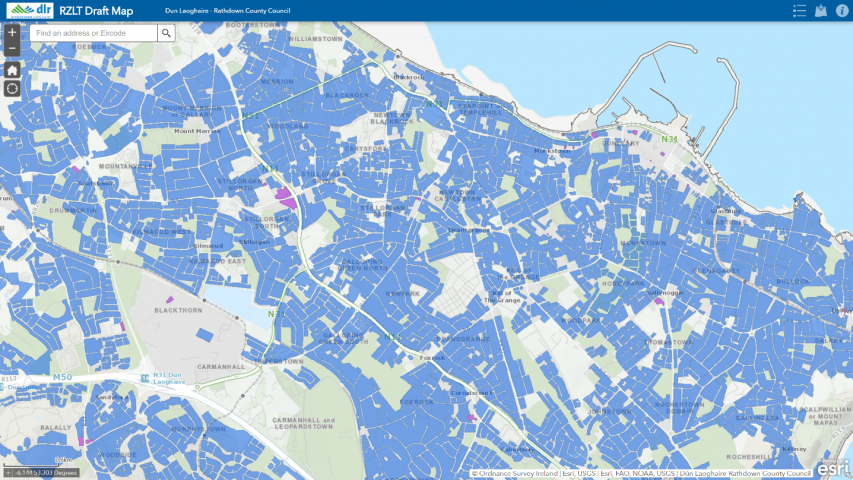Click the magnifier search button
853x480 pixels.
tap(166, 33)
